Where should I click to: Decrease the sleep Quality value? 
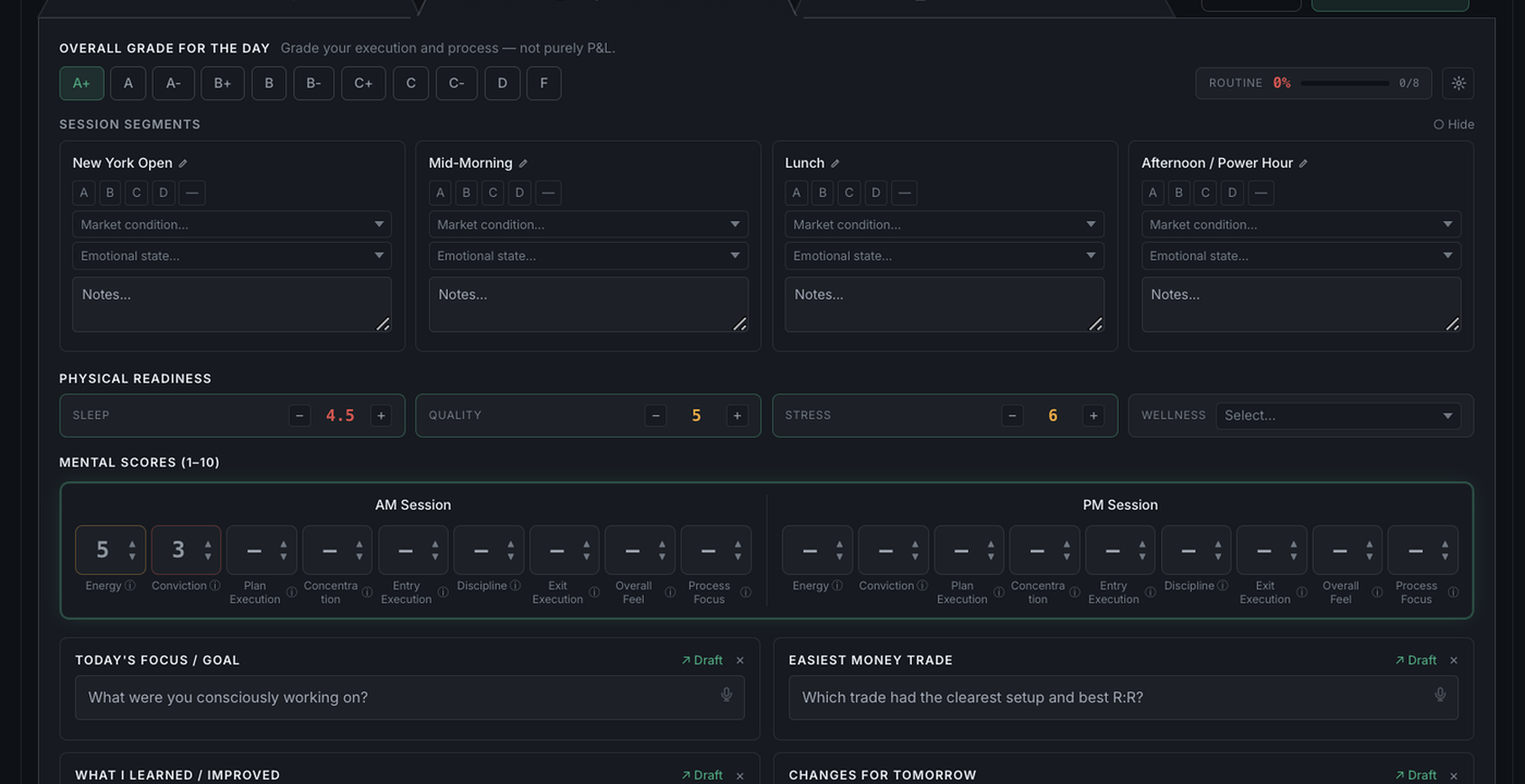656,415
